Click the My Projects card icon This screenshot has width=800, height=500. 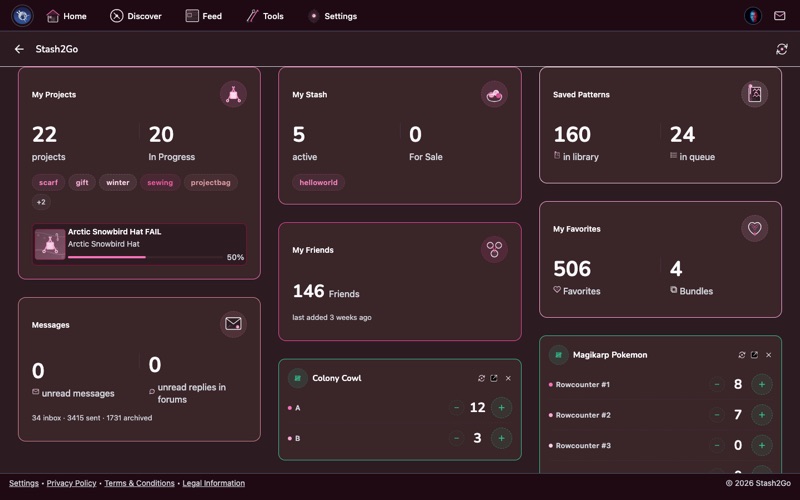(x=233, y=94)
